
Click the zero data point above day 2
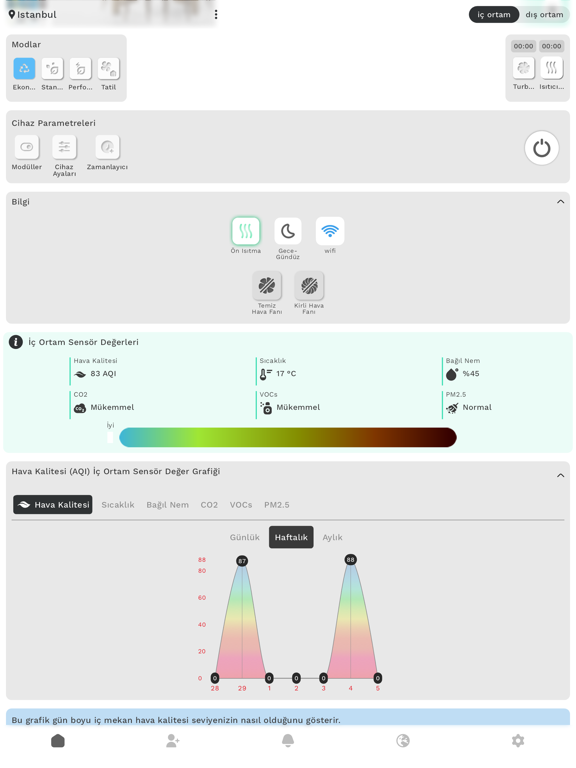tap(296, 678)
